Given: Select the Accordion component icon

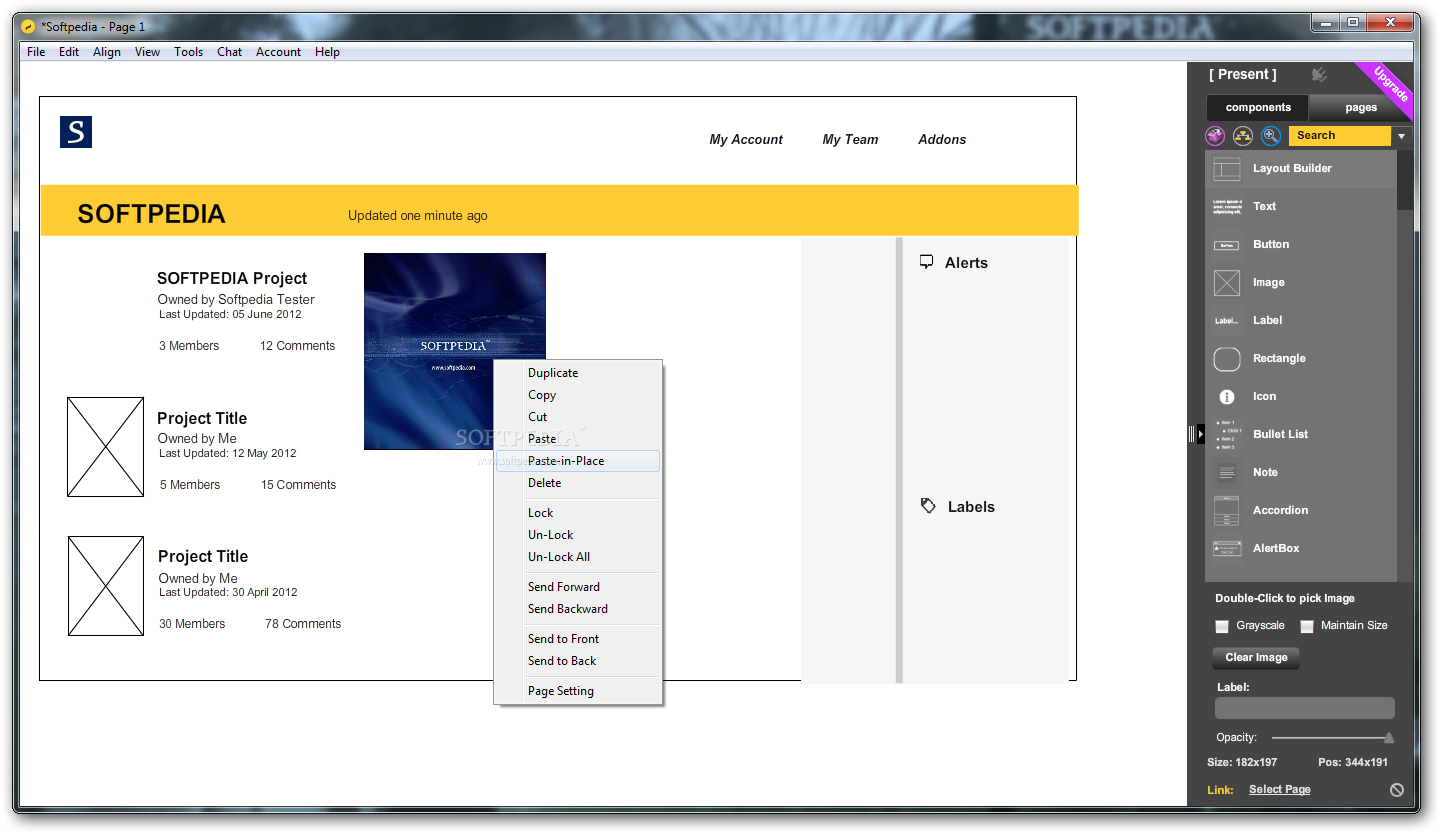Looking at the screenshot, I should [1227, 511].
